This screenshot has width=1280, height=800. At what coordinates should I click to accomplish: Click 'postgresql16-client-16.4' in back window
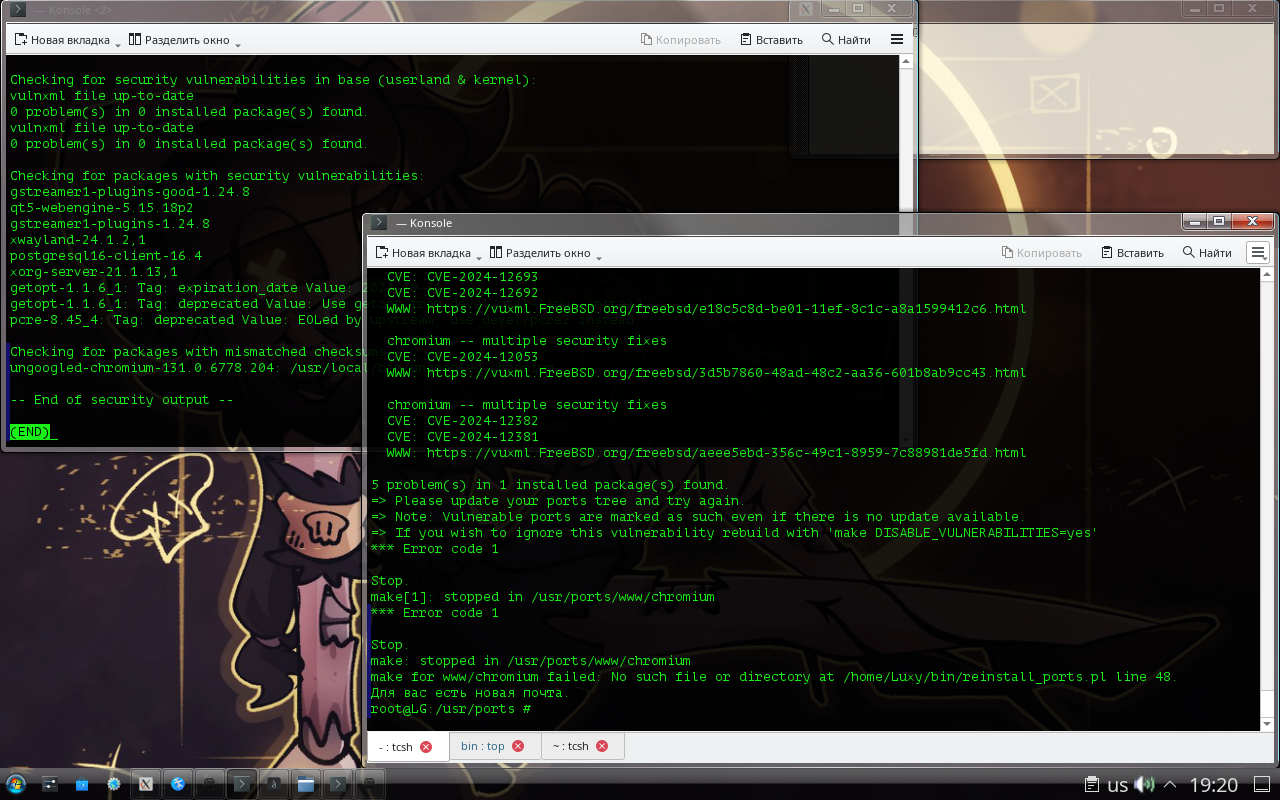[106, 256]
